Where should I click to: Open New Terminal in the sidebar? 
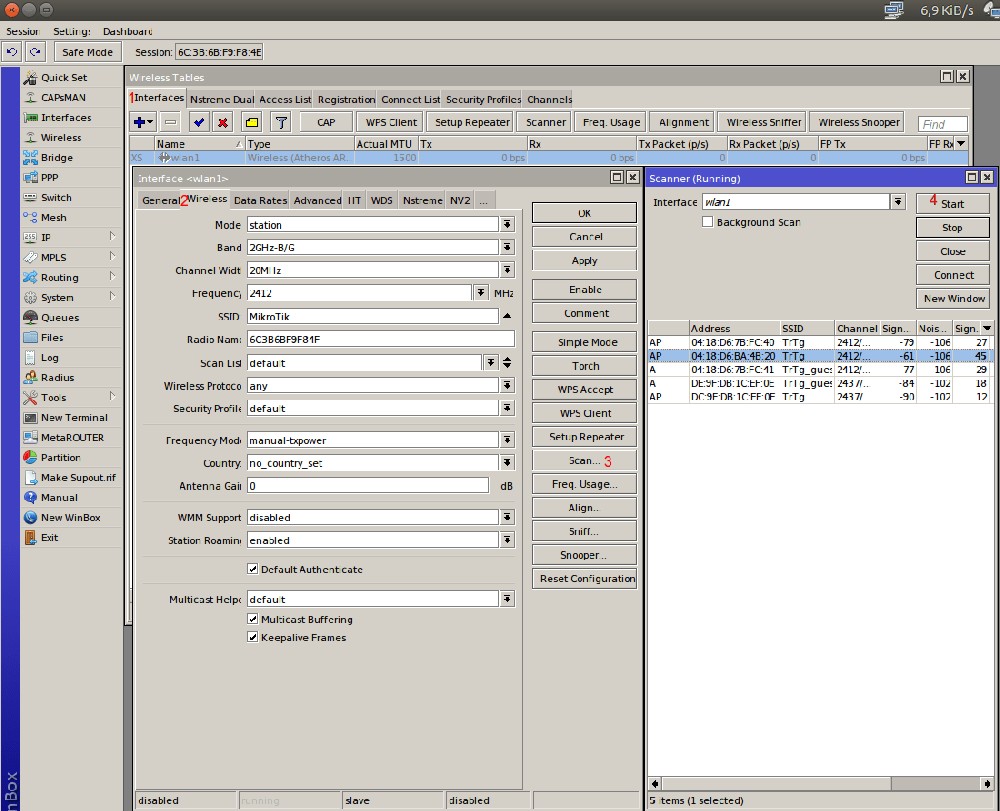(x=73, y=417)
